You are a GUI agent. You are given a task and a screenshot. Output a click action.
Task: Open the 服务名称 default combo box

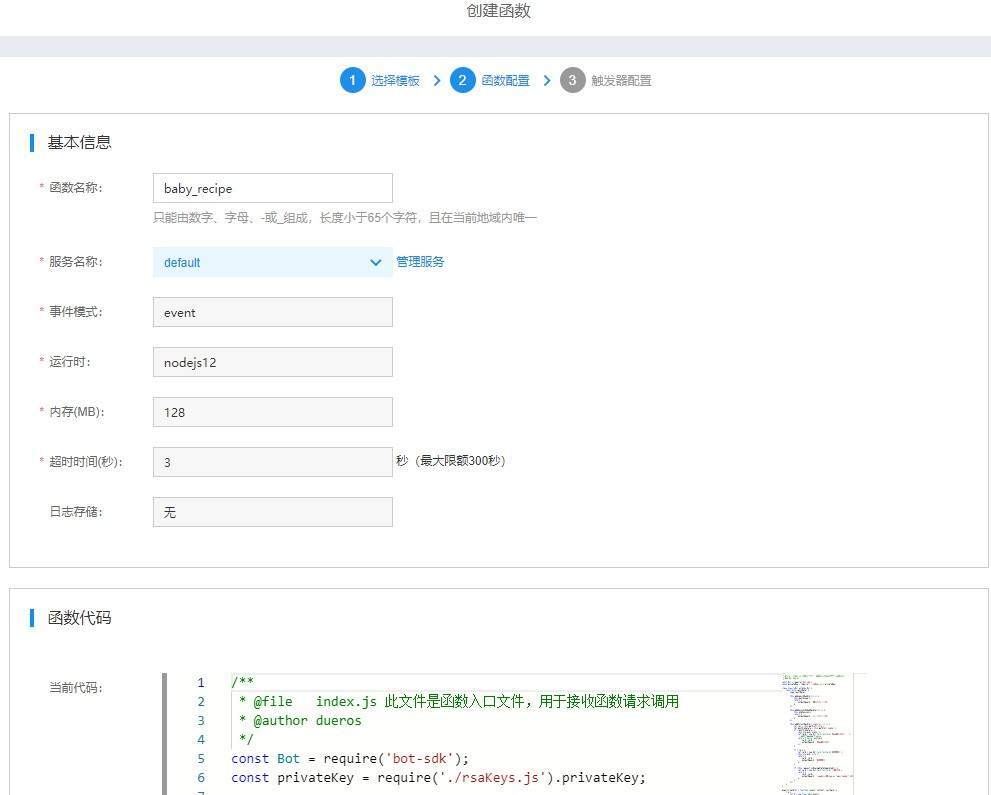click(260, 262)
